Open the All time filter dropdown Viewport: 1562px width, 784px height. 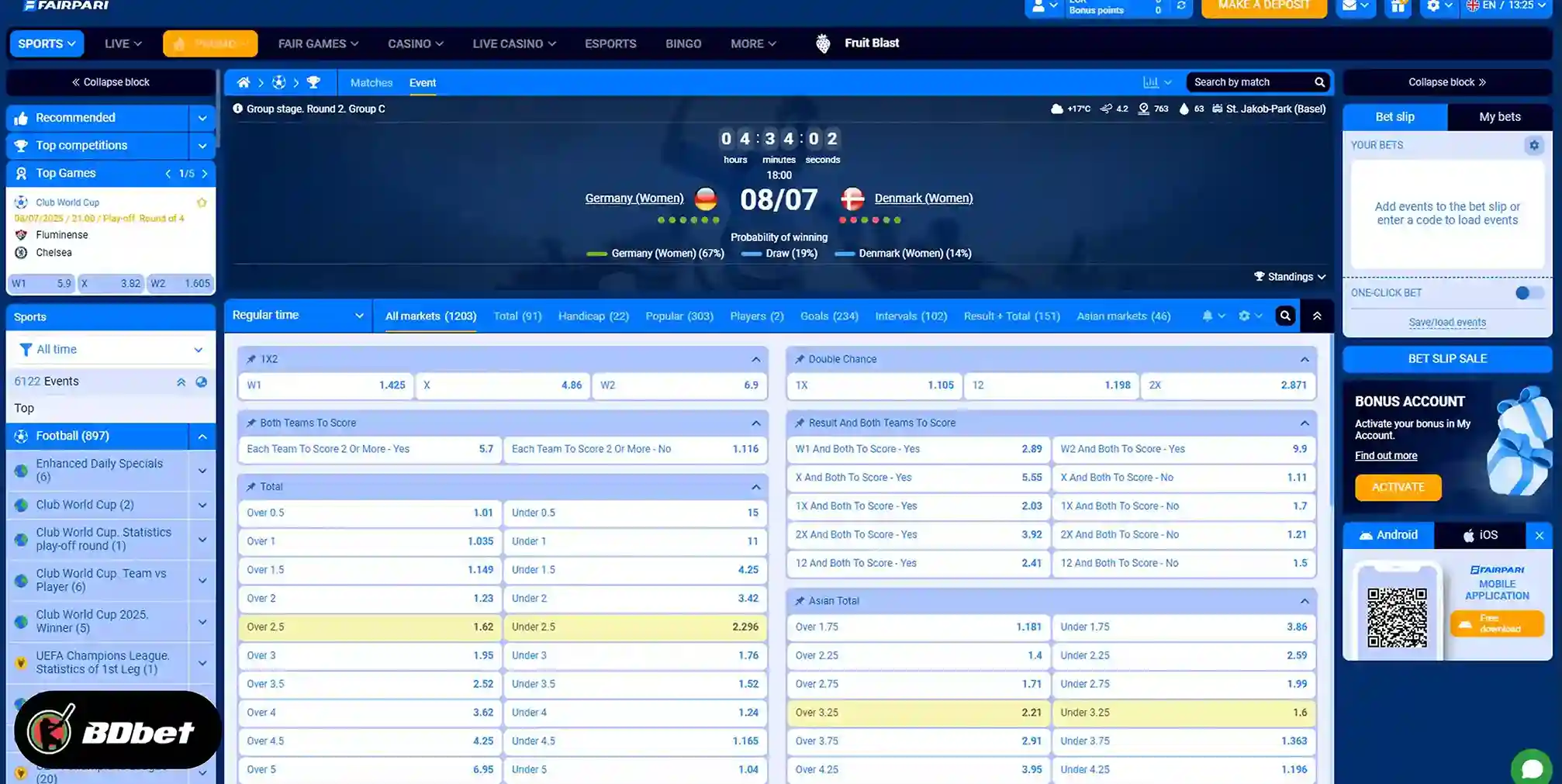[x=110, y=350]
